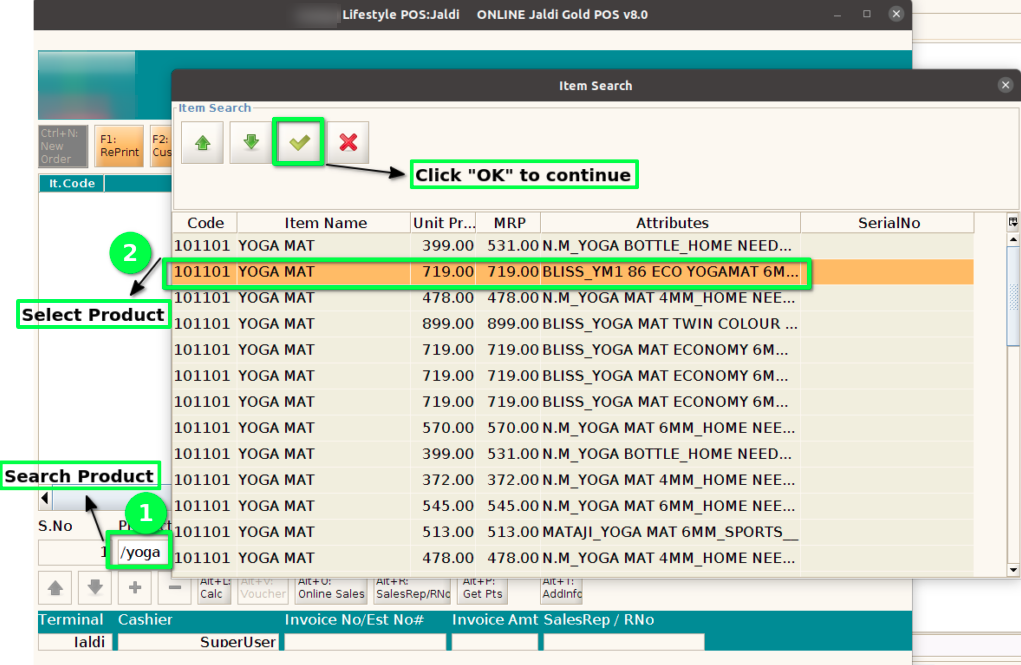The width and height of the screenshot is (1021, 665).
Task: Click the MRP column header
Action: click(x=509, y=223)
